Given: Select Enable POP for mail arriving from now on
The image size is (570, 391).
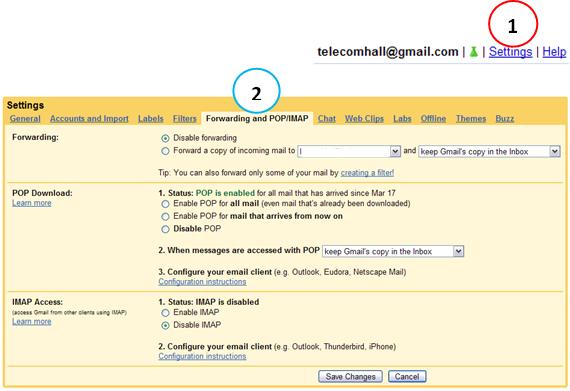Looking at the screenshot, I should (165, 217).
